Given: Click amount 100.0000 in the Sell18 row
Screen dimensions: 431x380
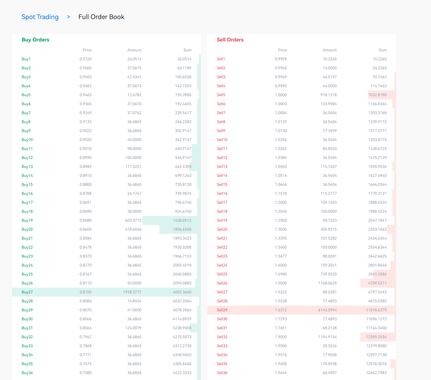Looking at the screenshot, I should pos(329,212).
